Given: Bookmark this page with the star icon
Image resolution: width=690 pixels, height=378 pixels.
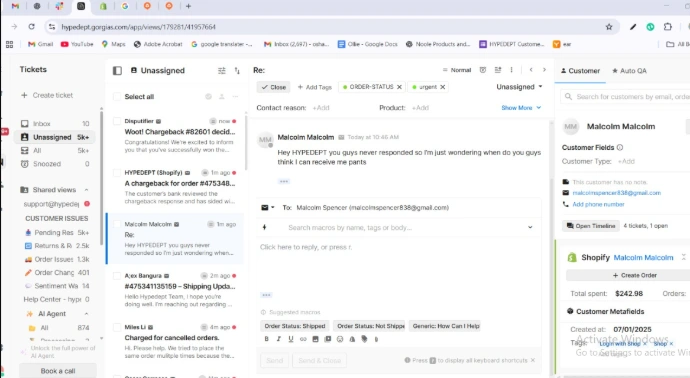Looking at the screenshot, I should 609,27.
